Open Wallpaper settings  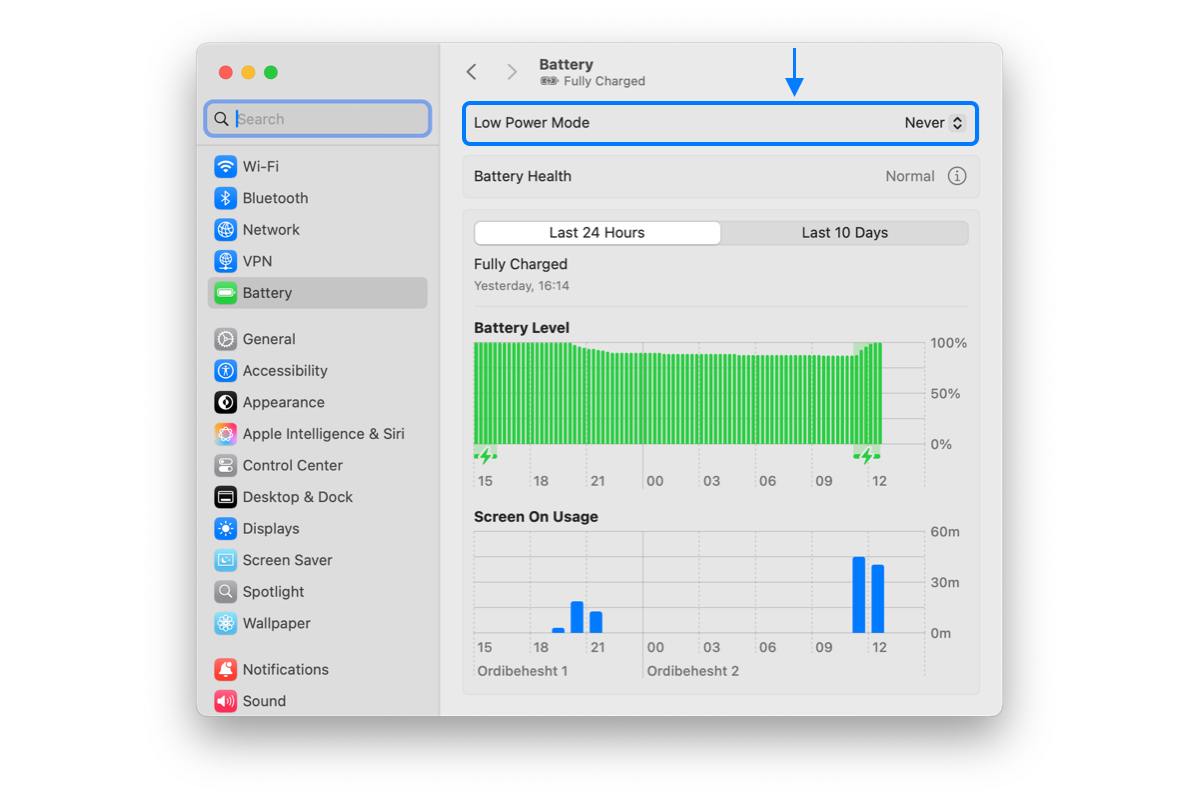(x=318, y=623)
